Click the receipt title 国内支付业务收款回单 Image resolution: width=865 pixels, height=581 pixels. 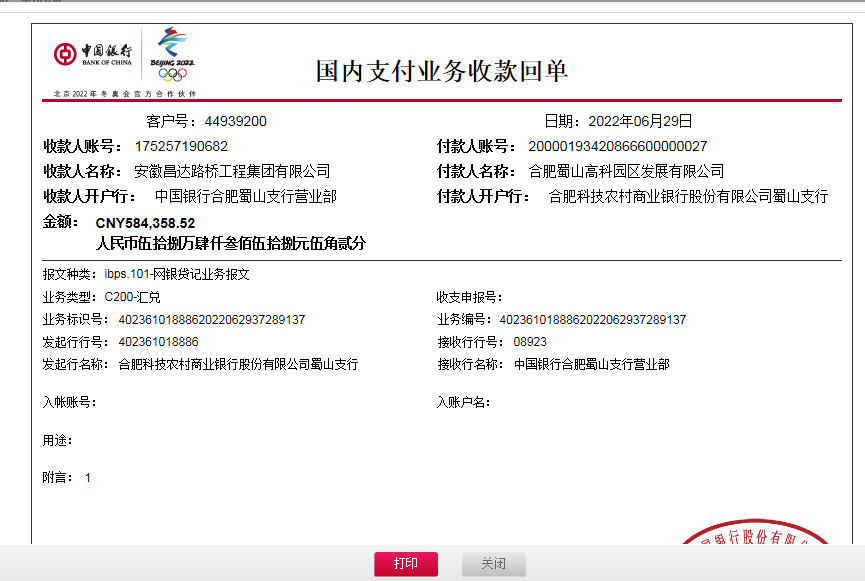(441, 70)
